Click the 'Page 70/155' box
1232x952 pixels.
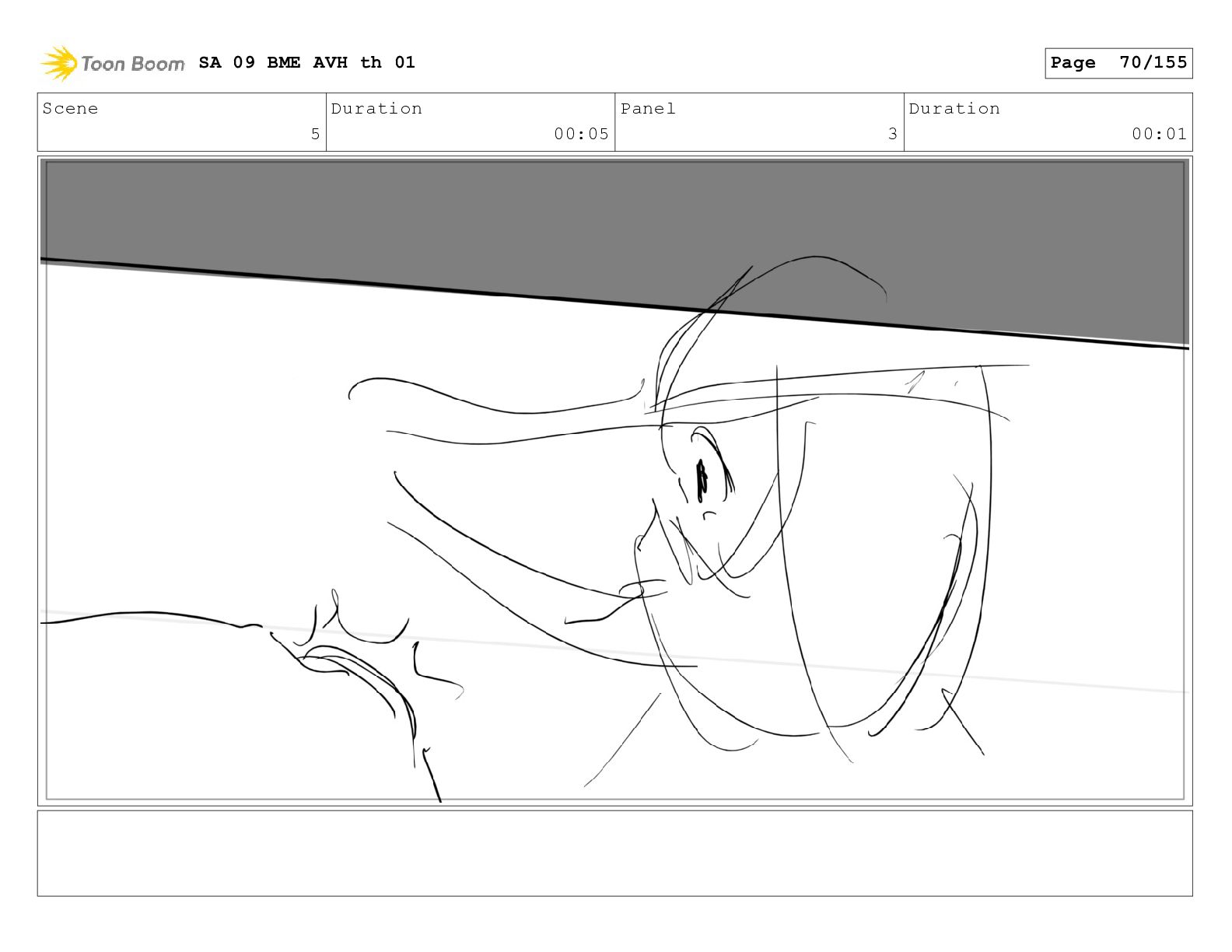coord(1118,63)
